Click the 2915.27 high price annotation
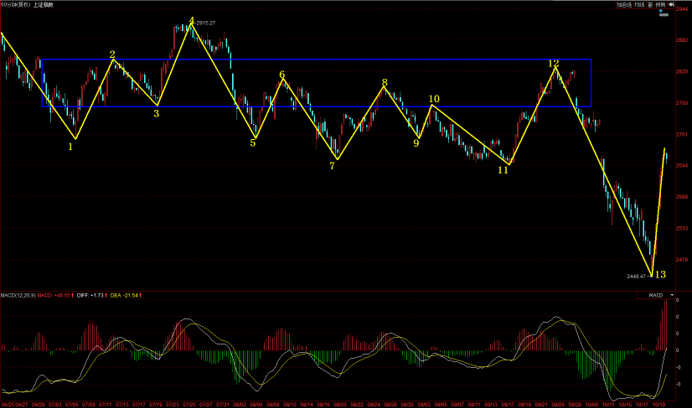This screenshot has width=692, height=408. [x=207, y=22]
